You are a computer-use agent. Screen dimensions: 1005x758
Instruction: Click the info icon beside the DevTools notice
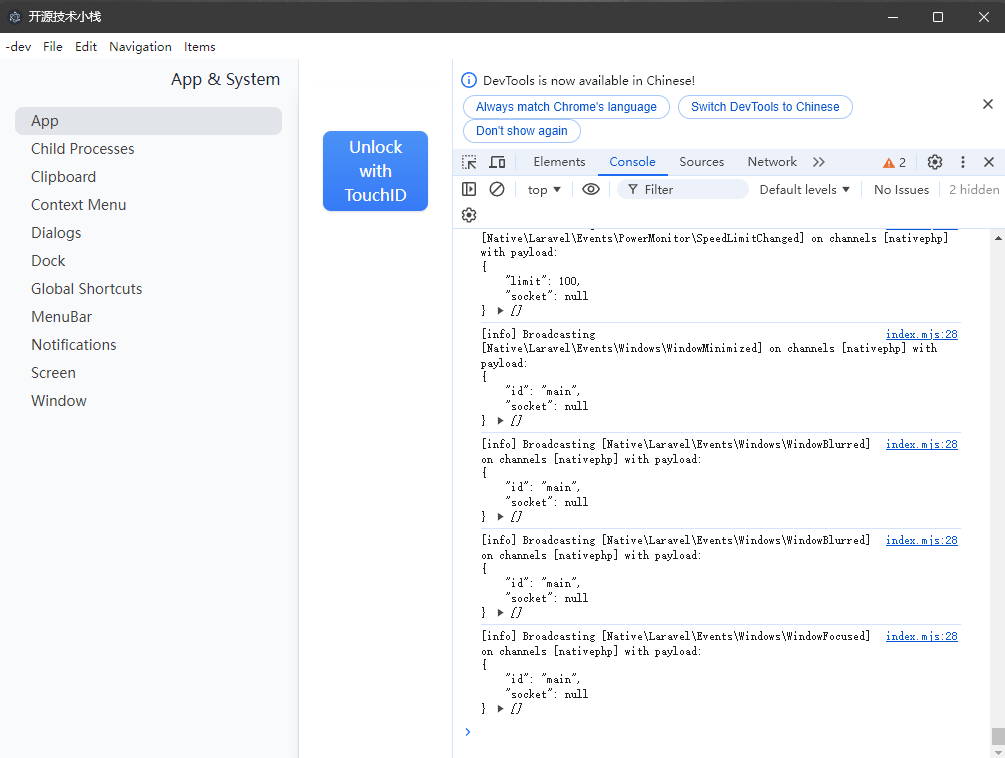click(469, 80)
